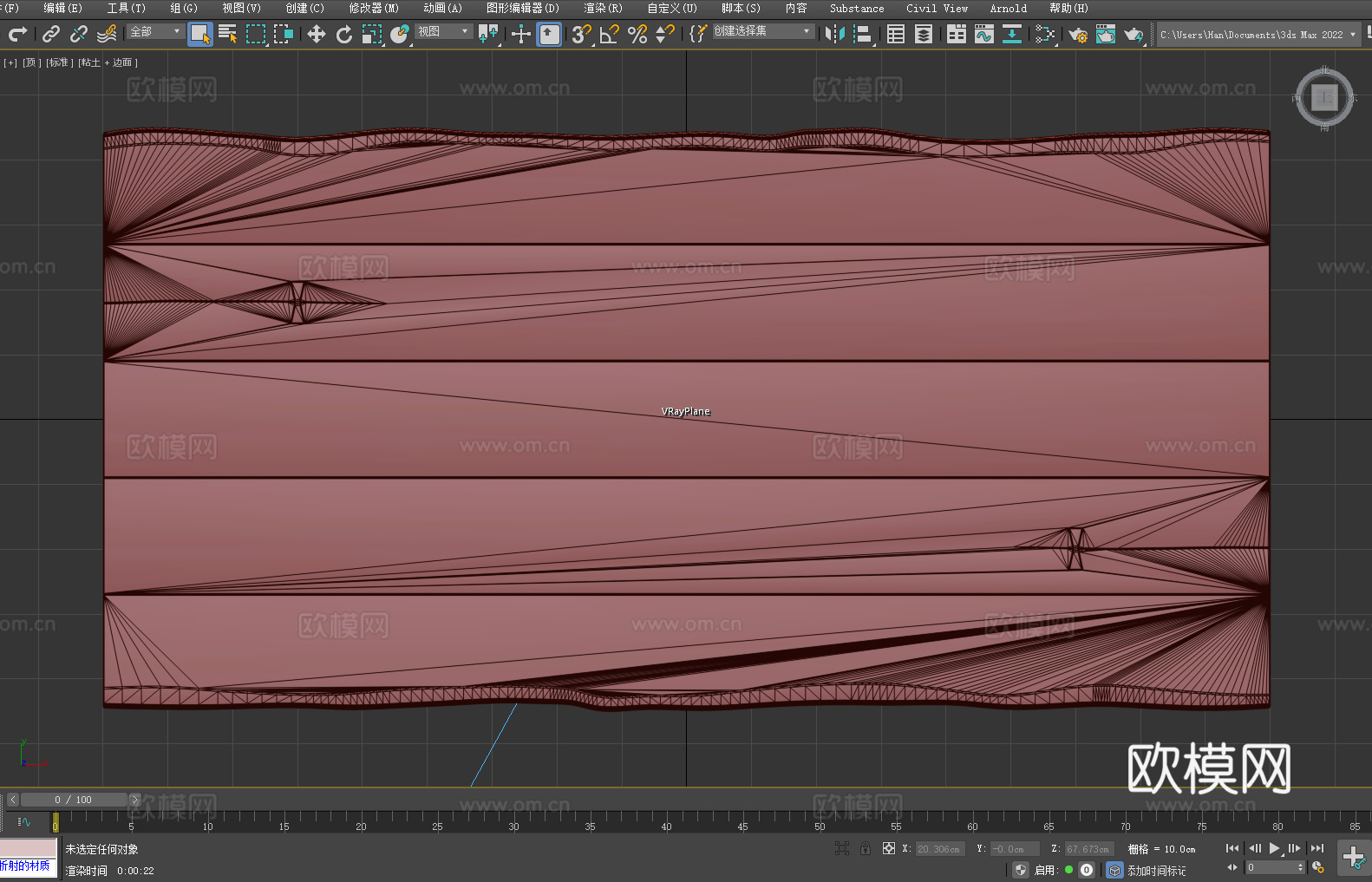Click the Align tool icon
The width and height of the screenshot is (1372, 882).
click(x=863, y=34)
